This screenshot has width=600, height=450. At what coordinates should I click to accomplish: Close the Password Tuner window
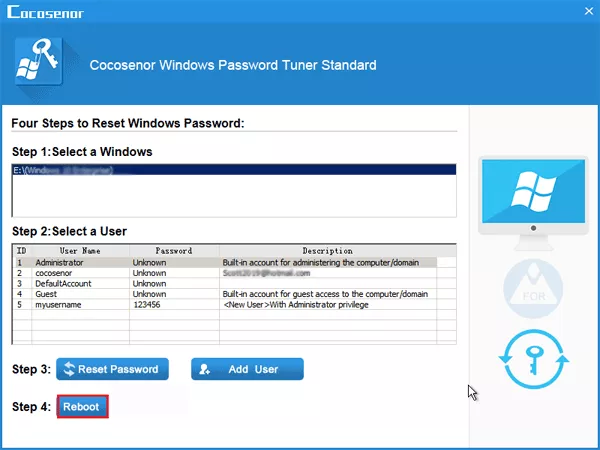589,11
